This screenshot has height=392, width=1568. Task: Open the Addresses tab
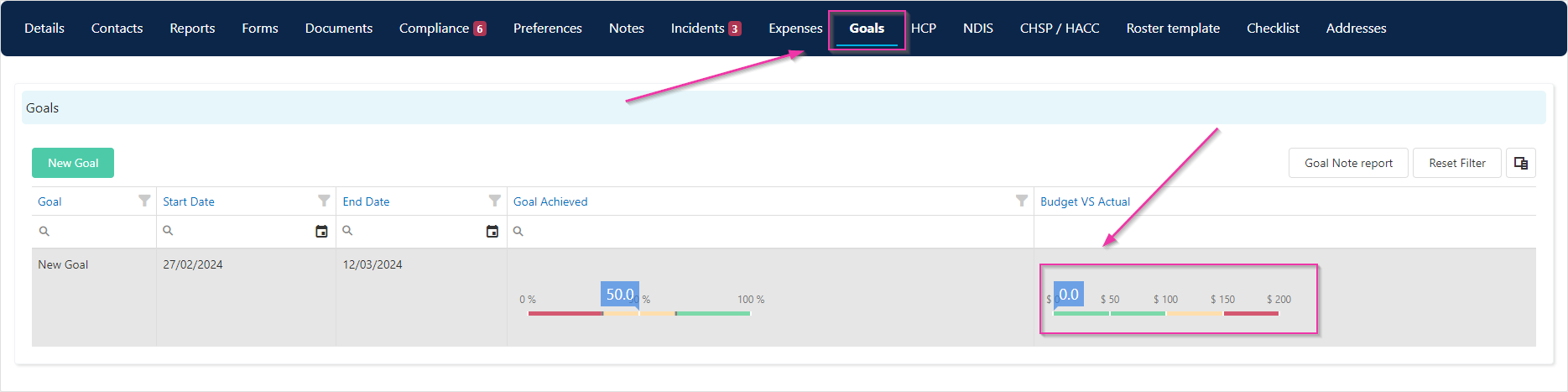[x=1356, y=29]
